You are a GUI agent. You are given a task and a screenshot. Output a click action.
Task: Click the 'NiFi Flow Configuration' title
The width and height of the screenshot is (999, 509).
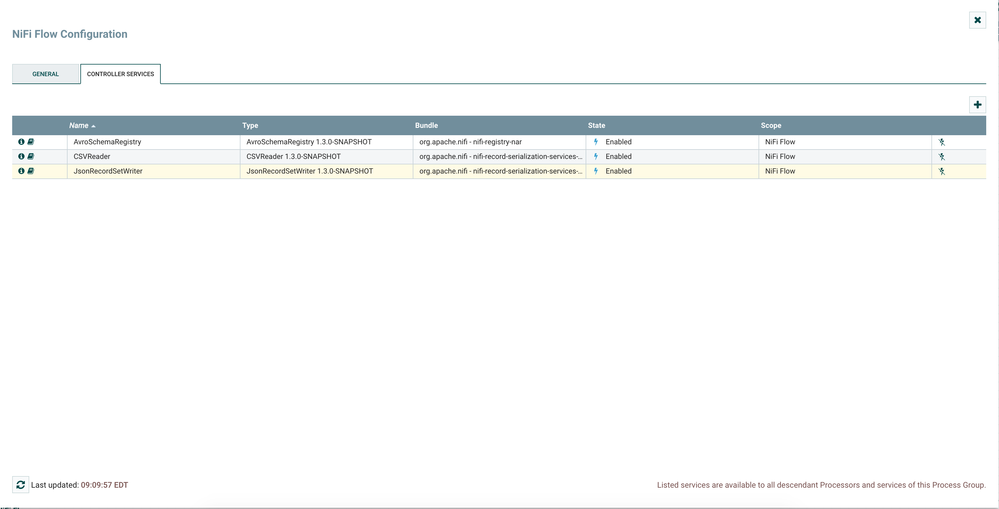69,34
